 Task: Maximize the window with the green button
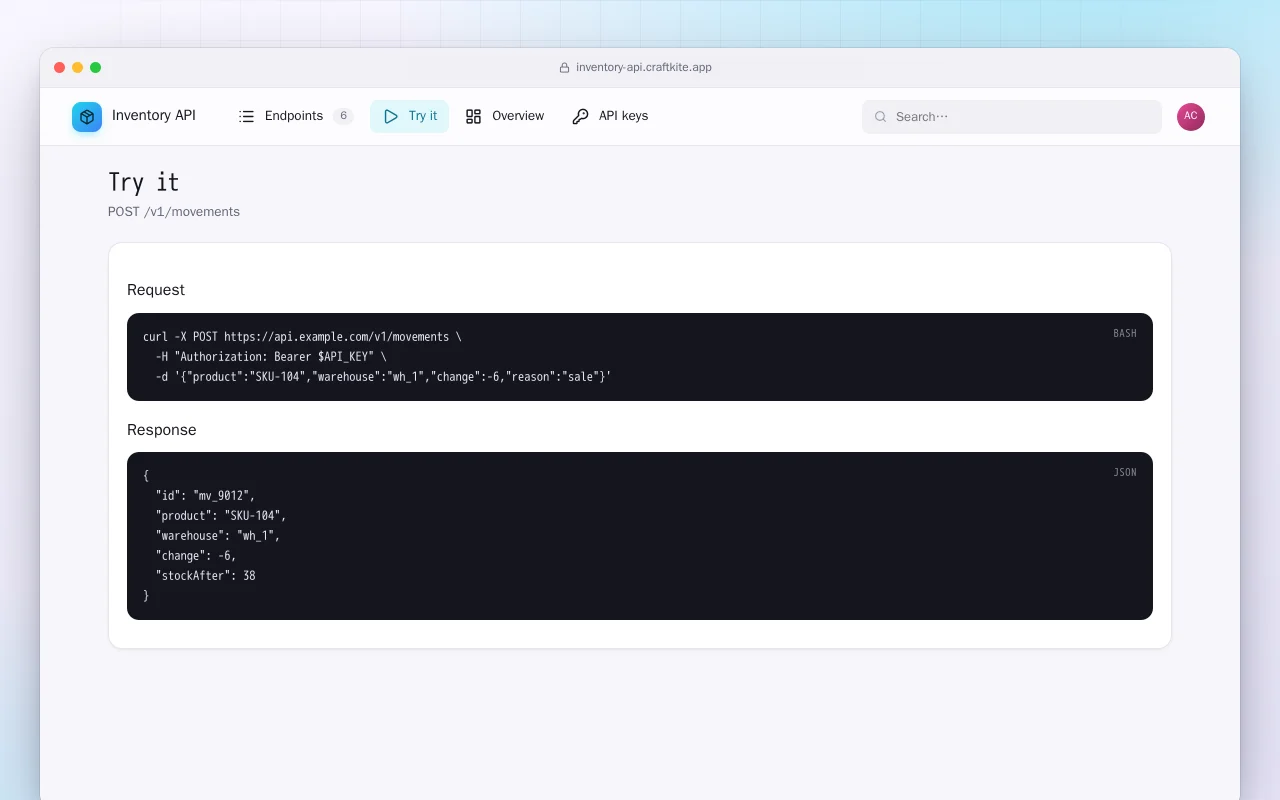click(96, 68)
